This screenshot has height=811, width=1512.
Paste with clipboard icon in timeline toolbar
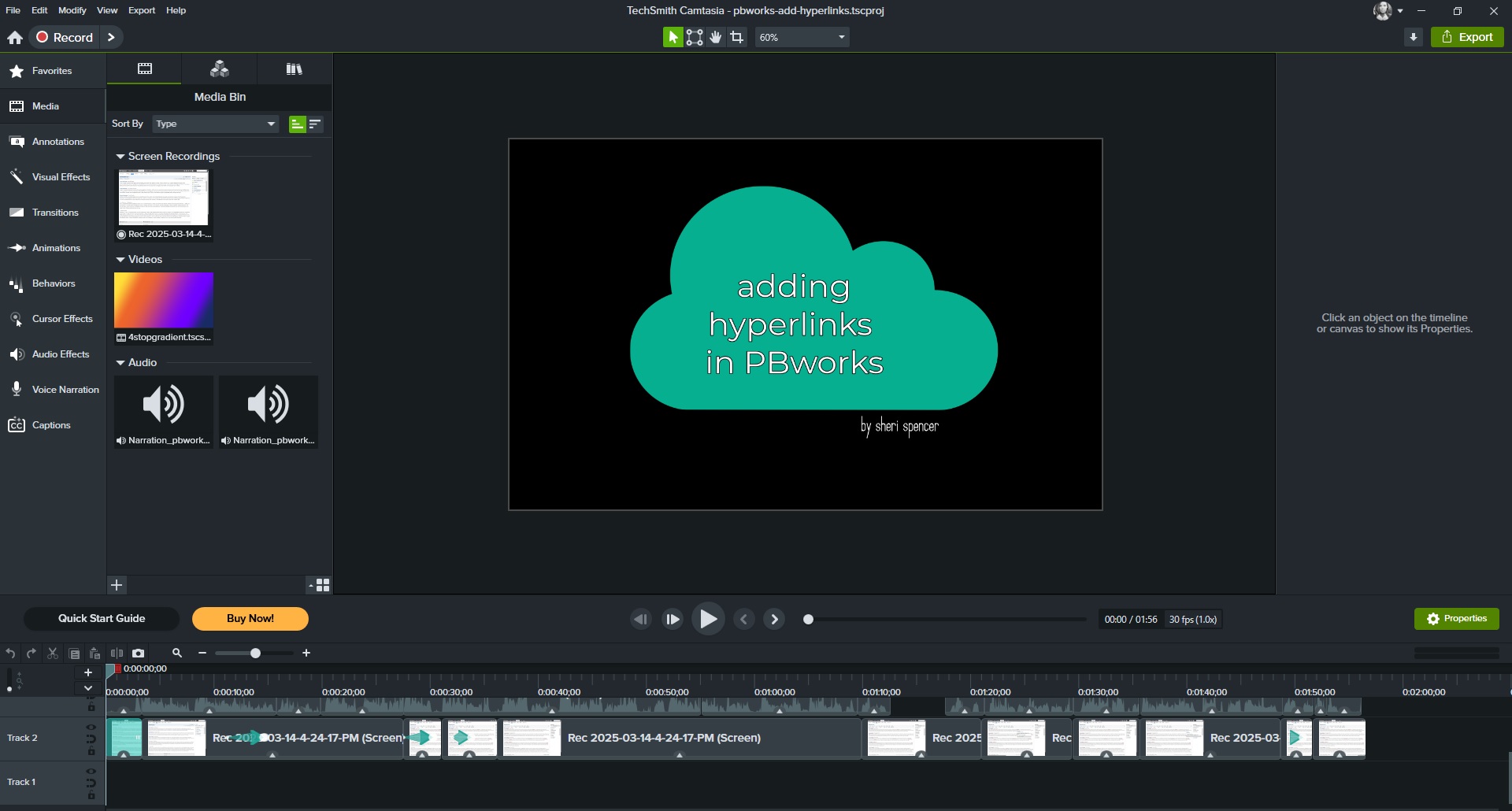[x=95, y=654]
